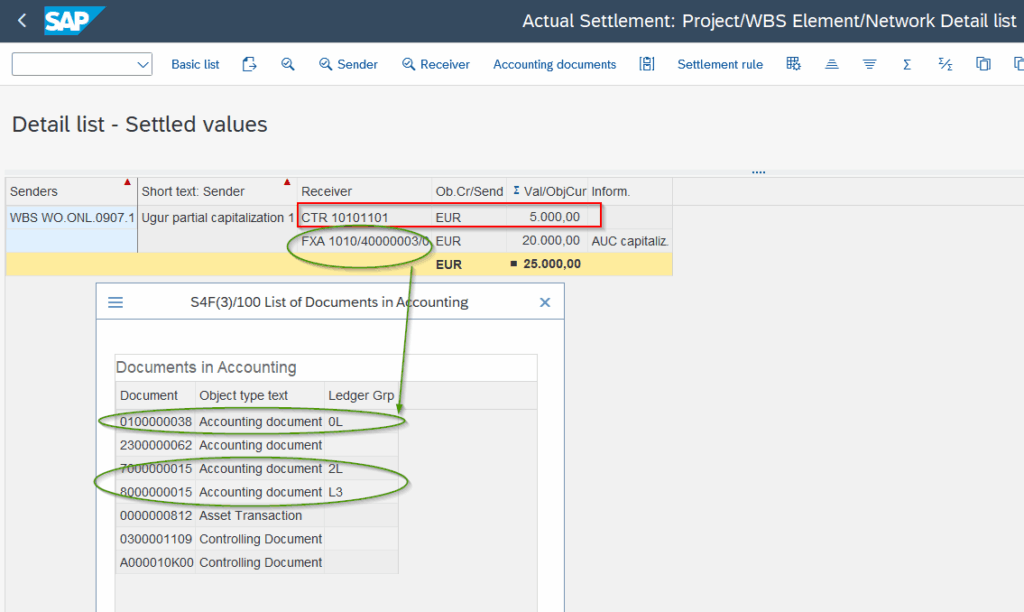Sort the list in descending order
Viewport: 1024px width, 612px height.
click(x=869, y=64)
